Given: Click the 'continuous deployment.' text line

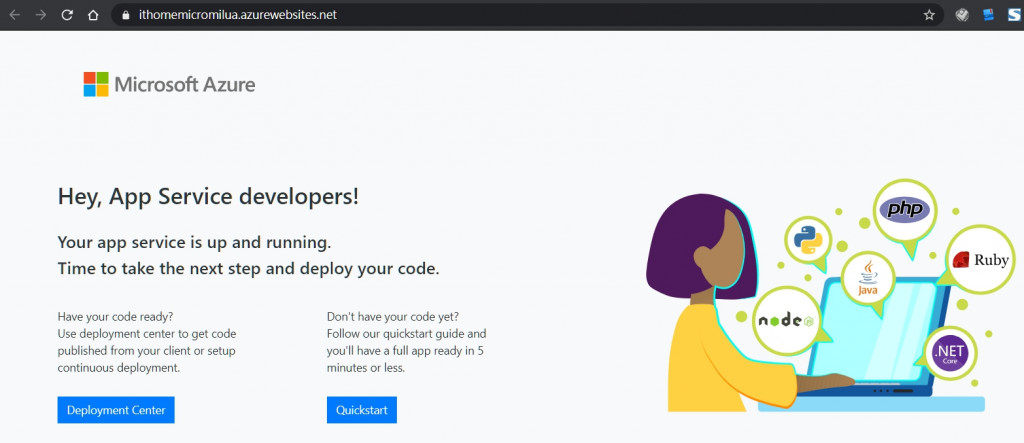Looking at the screenshot, I should (x=119, y=368).
